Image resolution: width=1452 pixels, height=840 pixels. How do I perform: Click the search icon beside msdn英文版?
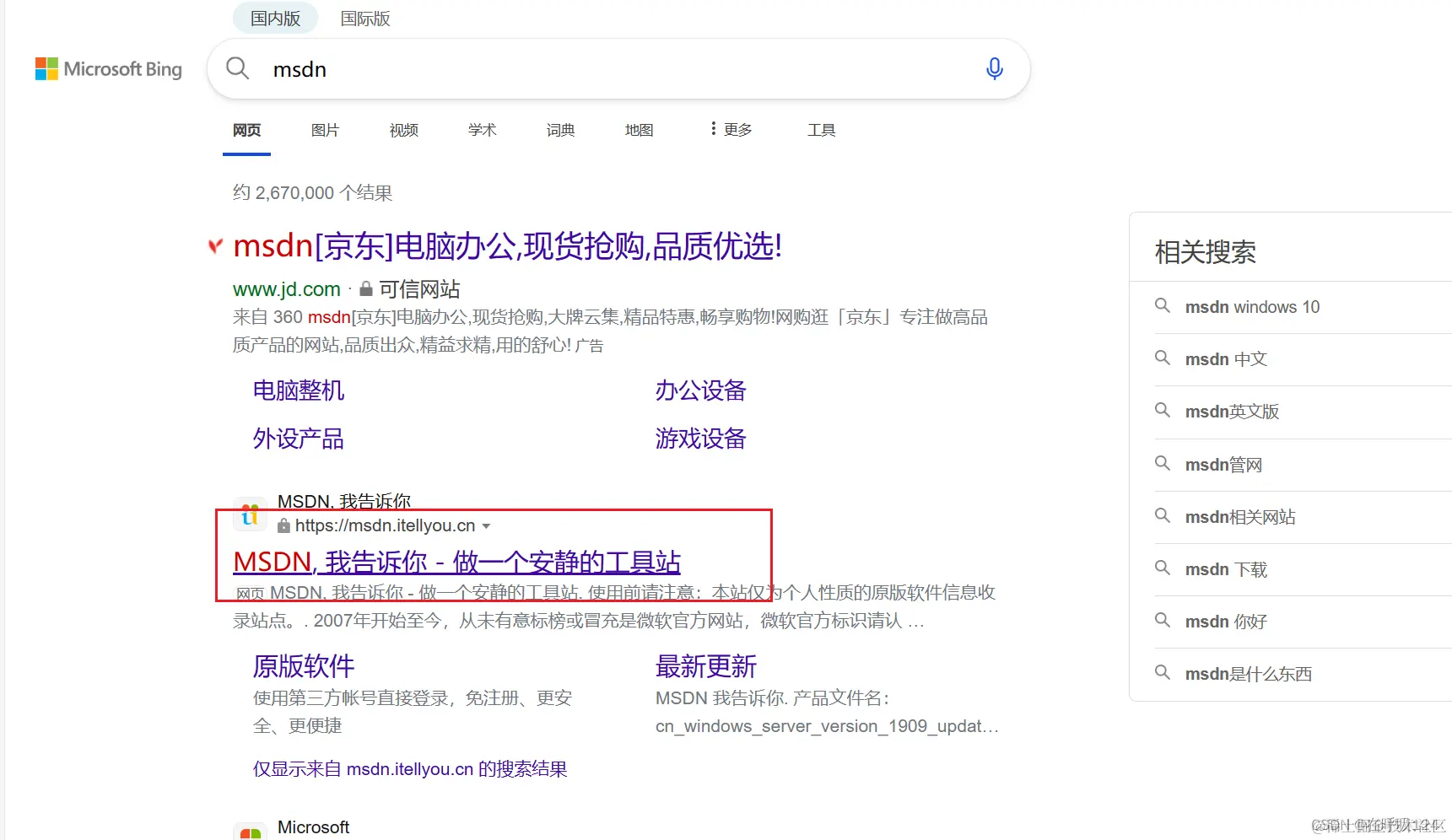coord(1163,411)
